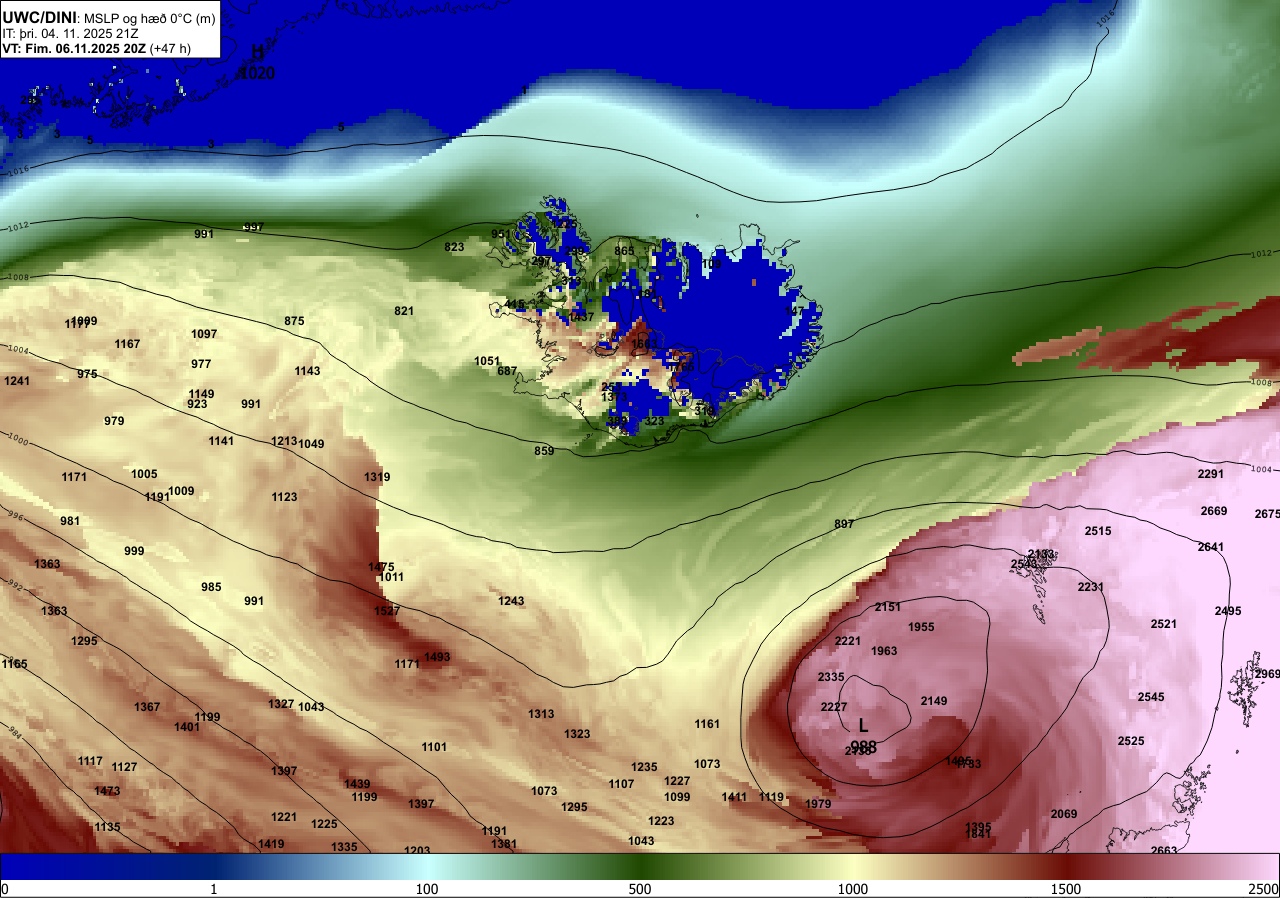Click the freezing level value 2545

click(x=1151, y=697)
